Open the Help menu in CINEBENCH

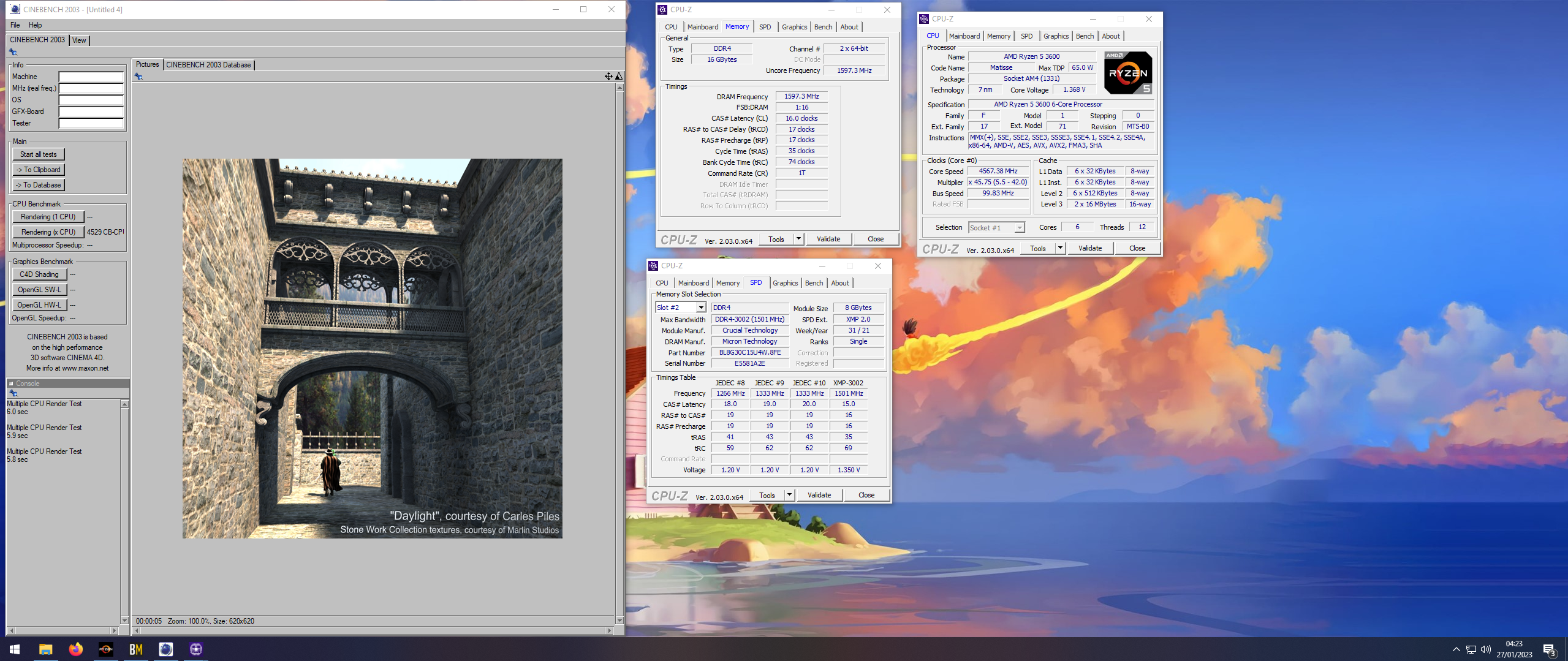pyautogui.click(x=36, y=25)
